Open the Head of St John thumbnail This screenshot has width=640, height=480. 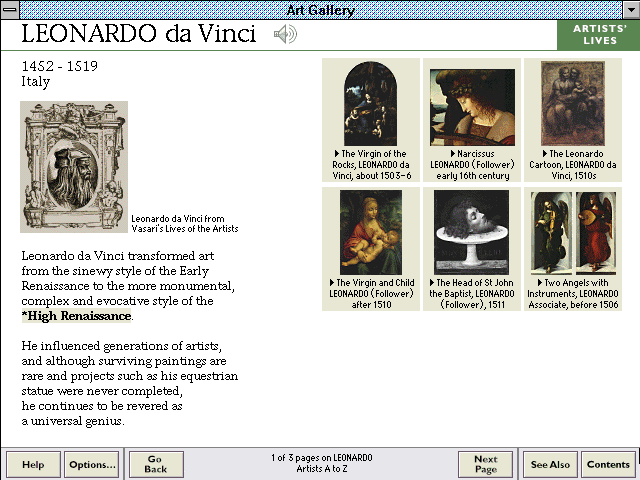(x=471, y=232)
